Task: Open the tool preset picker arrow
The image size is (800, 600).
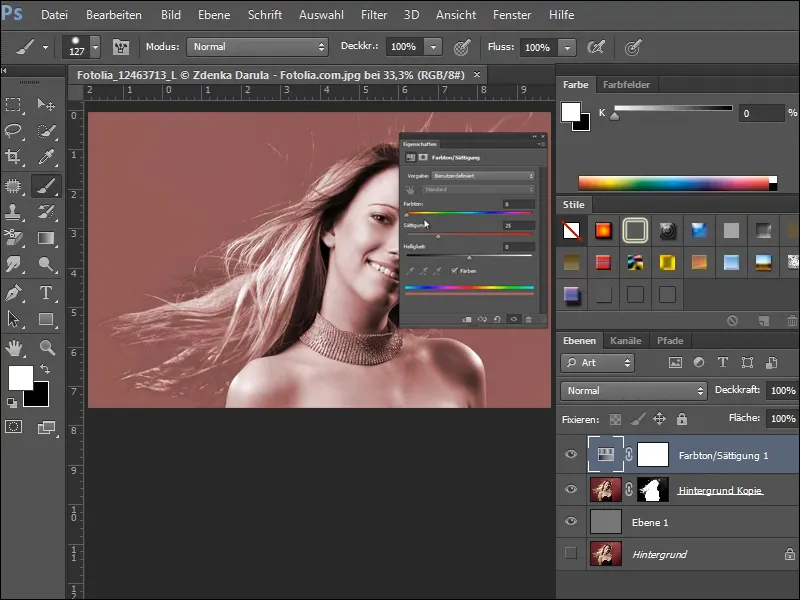Action: [x=45, y=47]
